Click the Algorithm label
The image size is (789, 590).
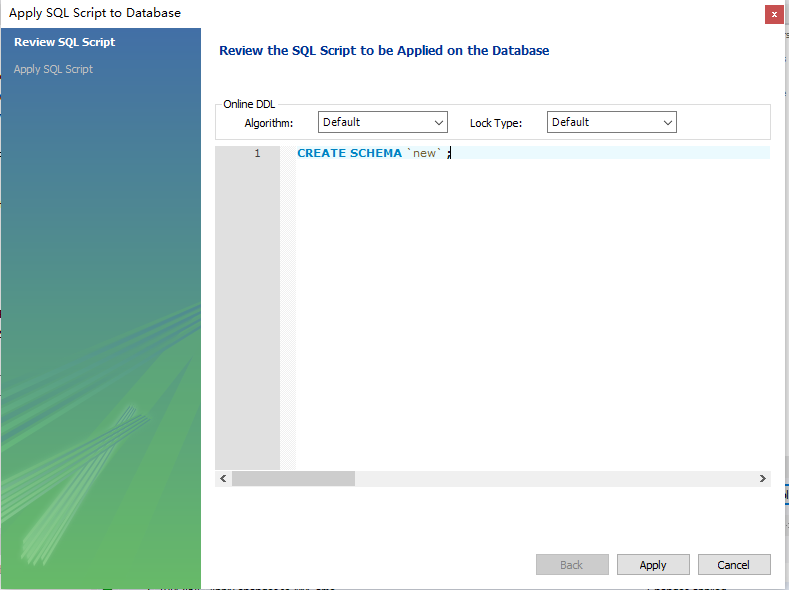[269, 123]
